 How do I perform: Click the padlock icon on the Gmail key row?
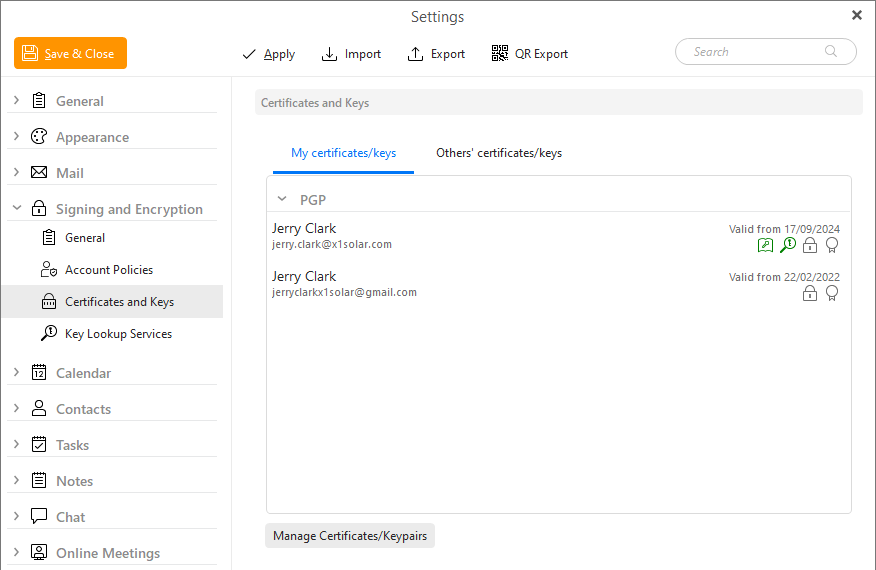810,293
